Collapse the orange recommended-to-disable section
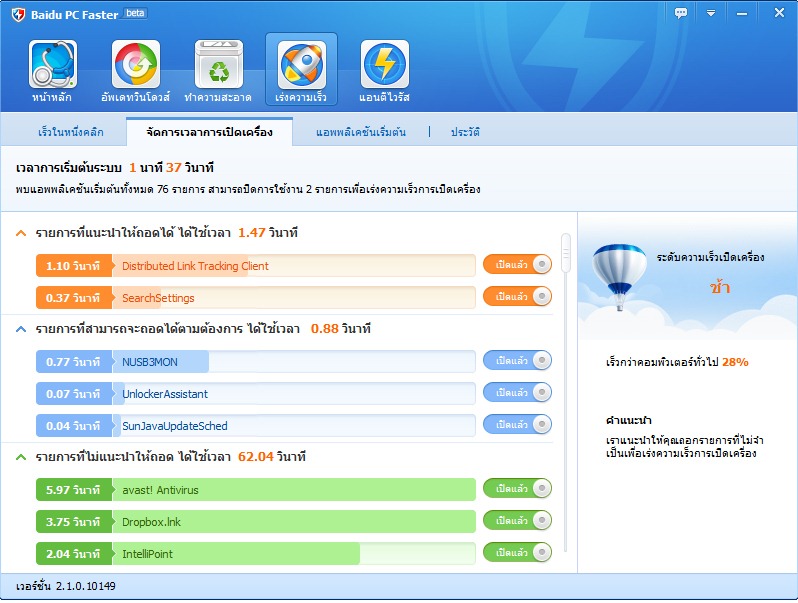 (x=21, y=233)
